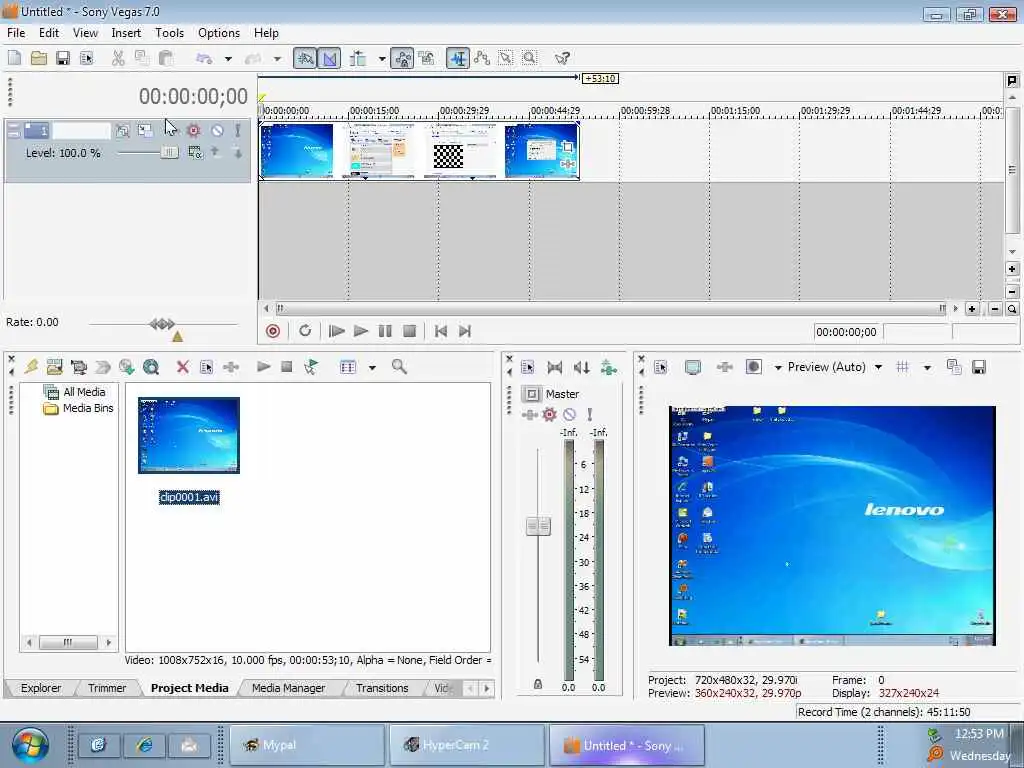1024x768 pixels.
Task: Toggle Enable Snapping button
Action: [x=304, y=58]
